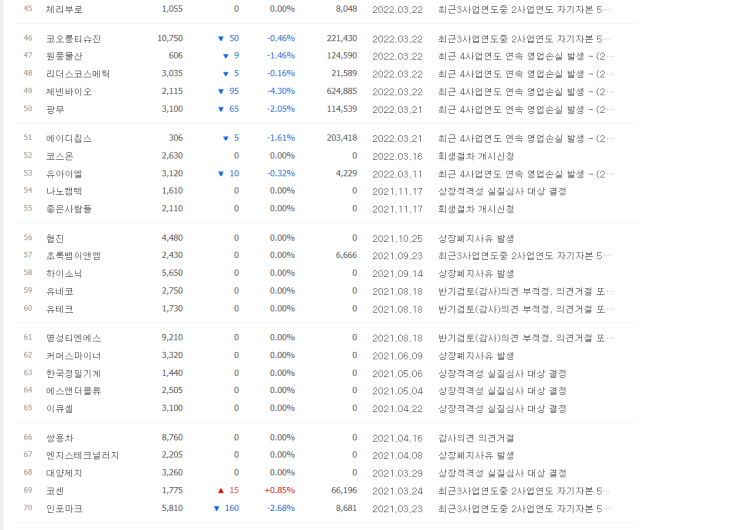Click the red up arrow beside 15
The image size is (743, 530).
tap(220, 490)
